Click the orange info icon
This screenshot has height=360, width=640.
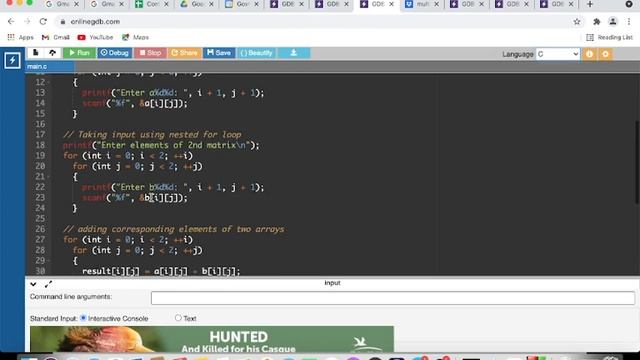[x=589, y=54]
